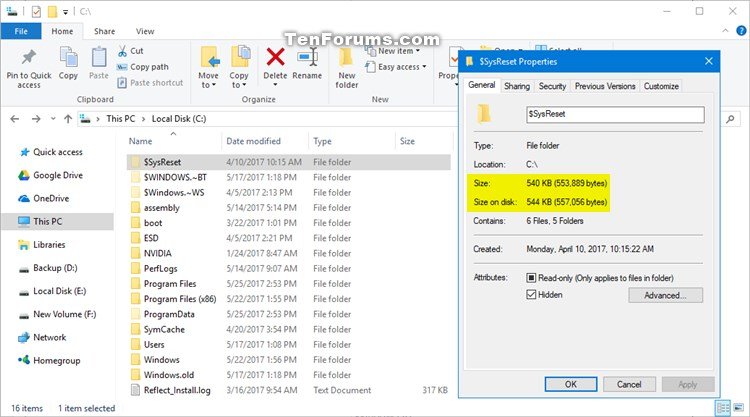Click the Paste ribbon icon
This screenshot has width=750, height=417.
pyautogui.click(x=99, y=57)
